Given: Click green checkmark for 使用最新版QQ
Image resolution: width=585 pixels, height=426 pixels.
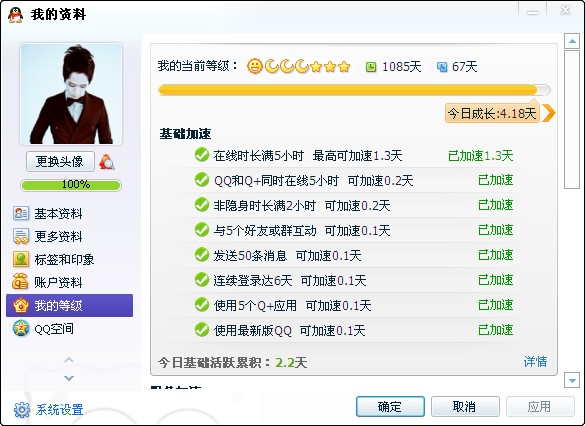Looking at the screenshot, I should pyautogui.click(x=202, y=330).
